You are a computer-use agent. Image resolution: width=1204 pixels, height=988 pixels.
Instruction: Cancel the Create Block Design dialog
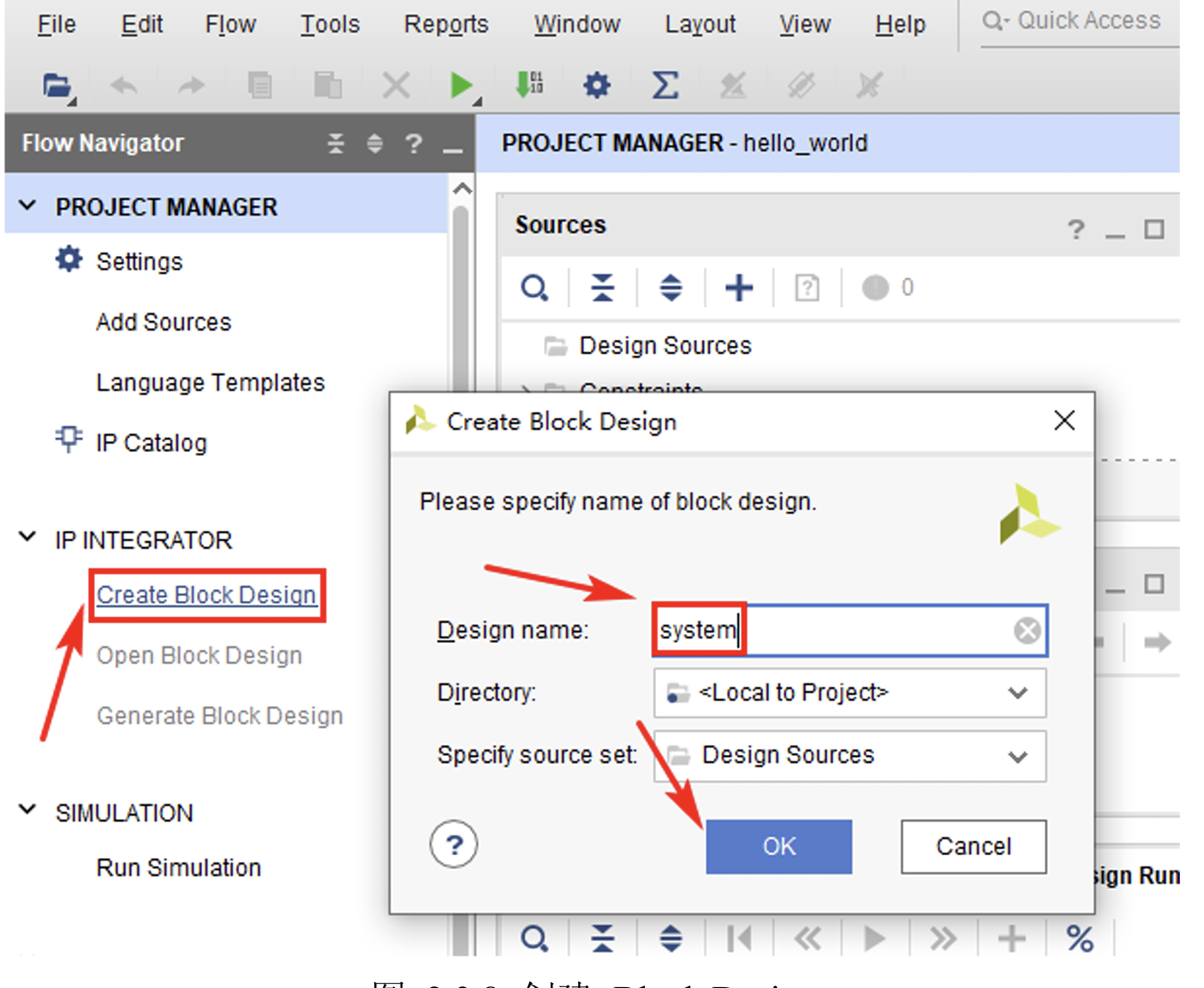click(974, 847)
